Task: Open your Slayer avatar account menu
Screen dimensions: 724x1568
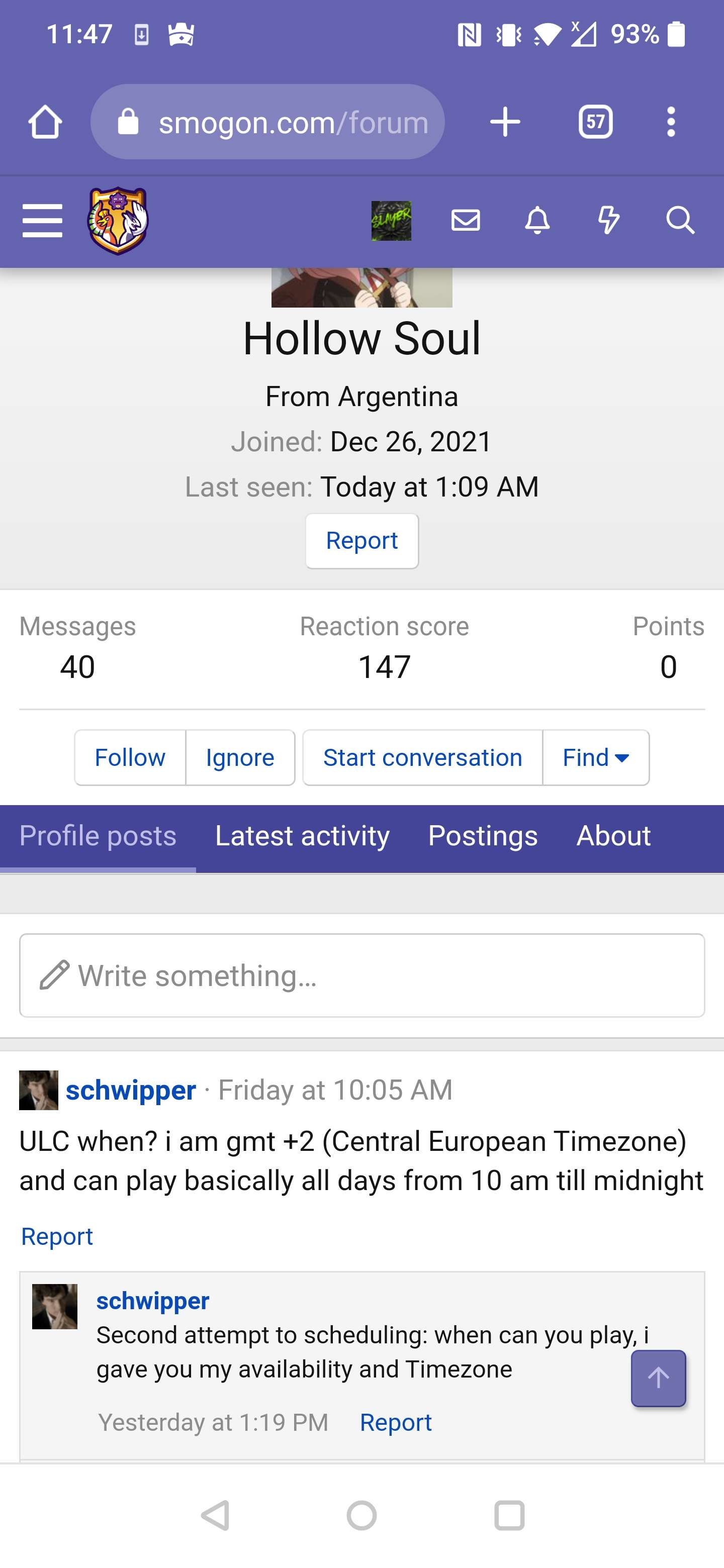Action: coord(391,221)
